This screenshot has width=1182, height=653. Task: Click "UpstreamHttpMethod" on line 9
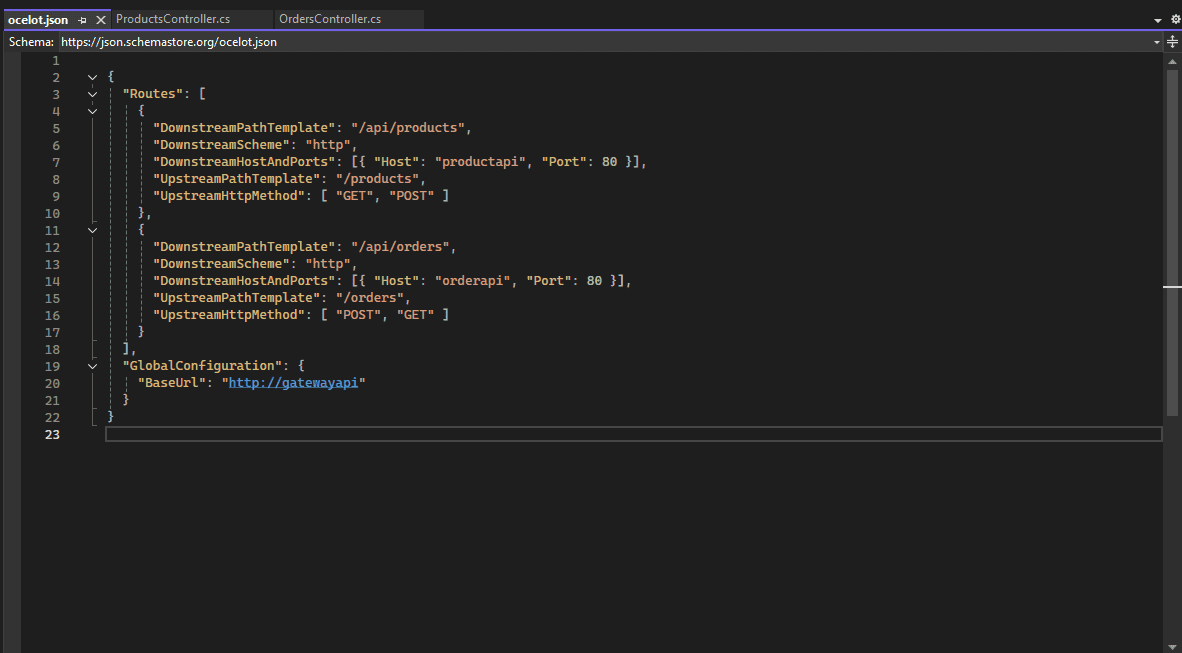(x=229, y=196)
